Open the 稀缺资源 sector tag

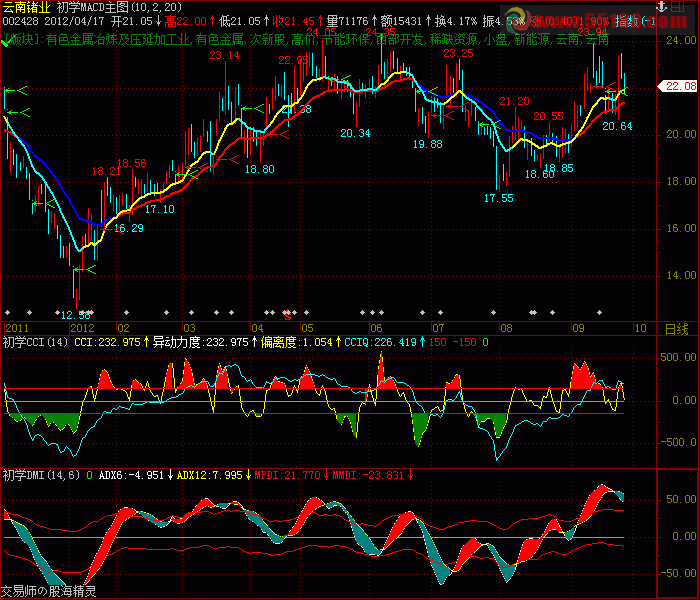click(x=454, y=40)
